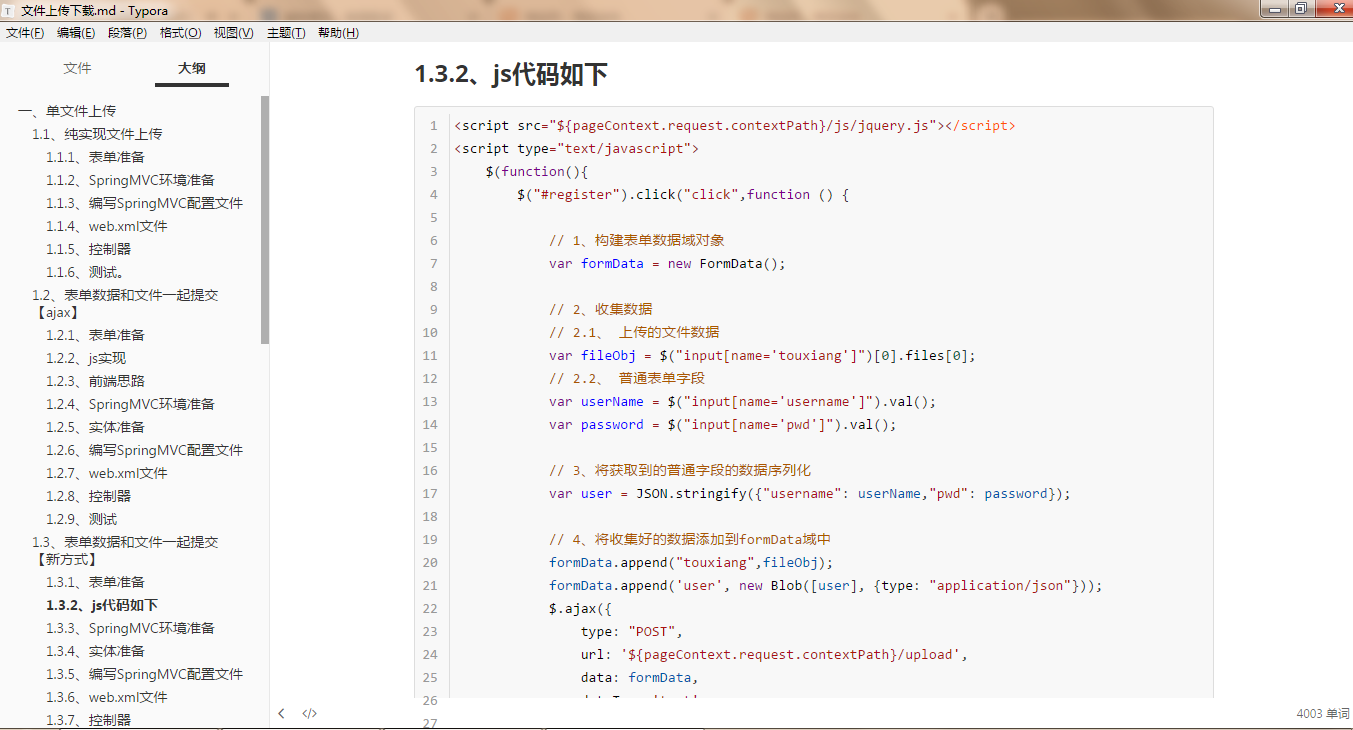Open the 帮助(H) menu

click(x=339, y=33)
